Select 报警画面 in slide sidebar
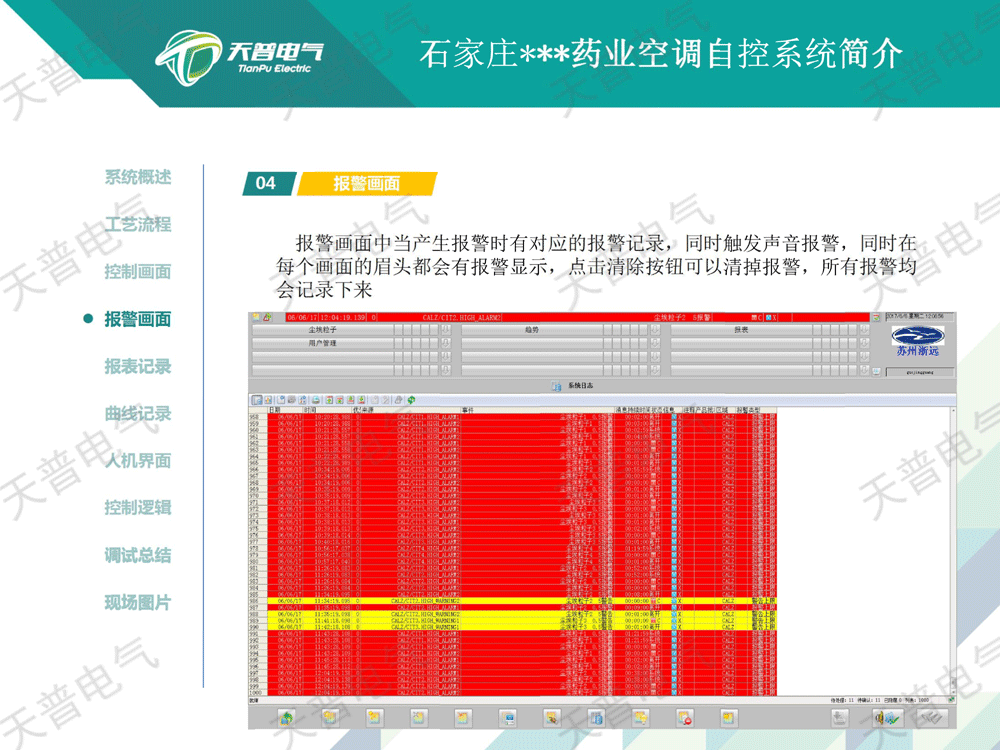Screen dimensions: 1000x750 (138, 319)
